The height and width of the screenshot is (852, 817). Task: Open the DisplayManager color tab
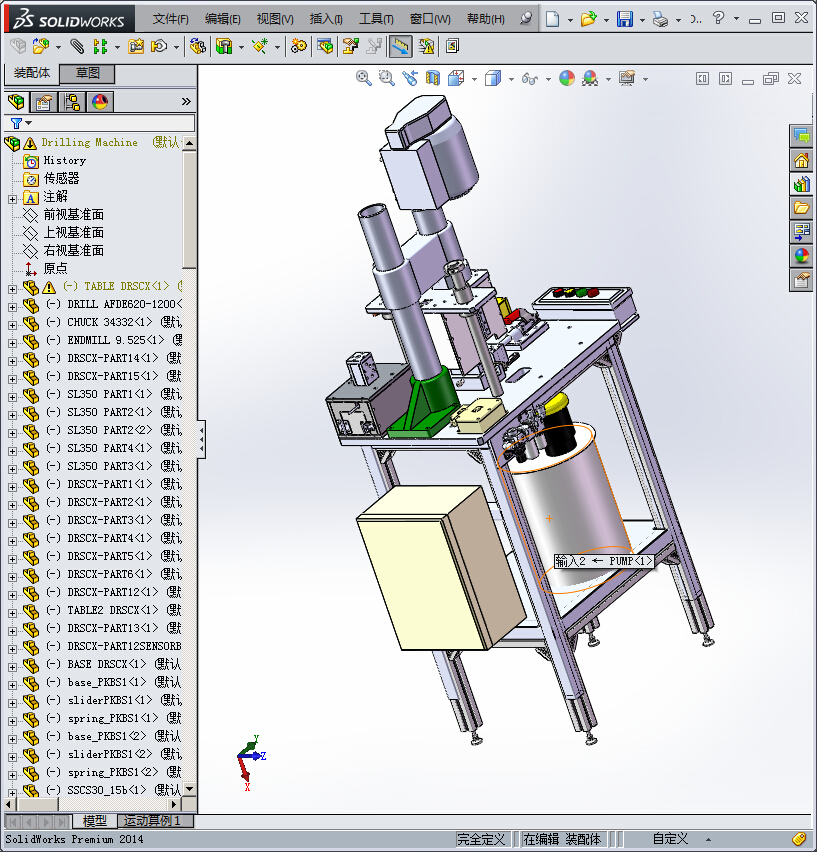(x=100, y=102)
